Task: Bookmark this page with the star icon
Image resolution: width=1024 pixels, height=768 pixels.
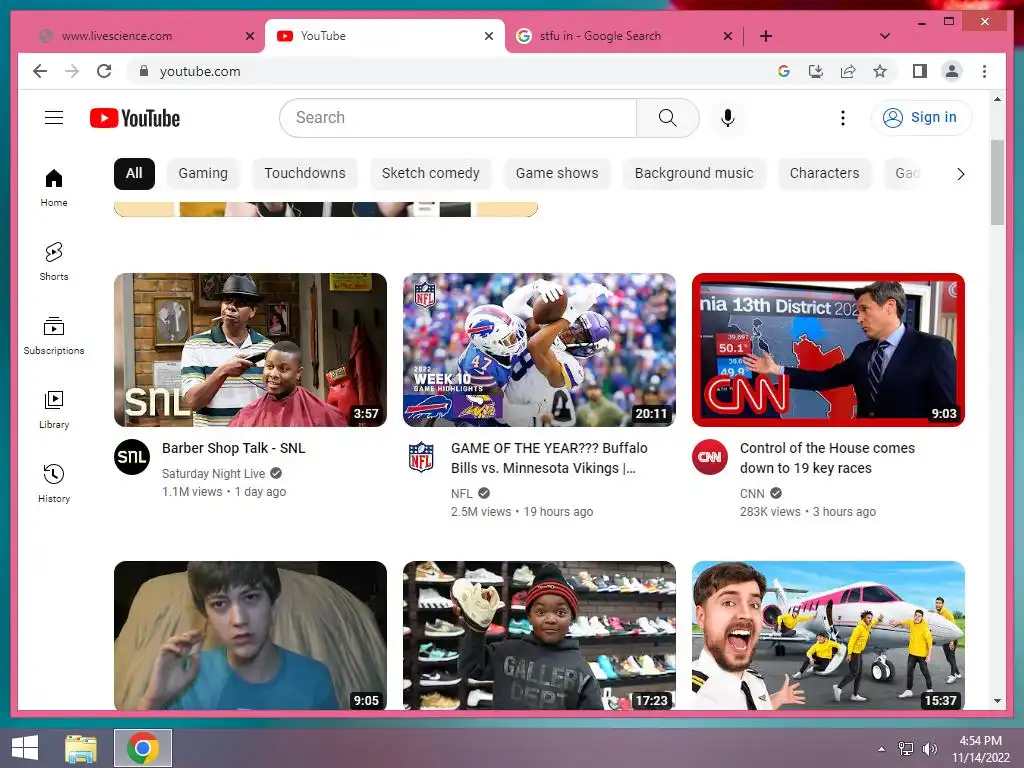Action: 880,71
